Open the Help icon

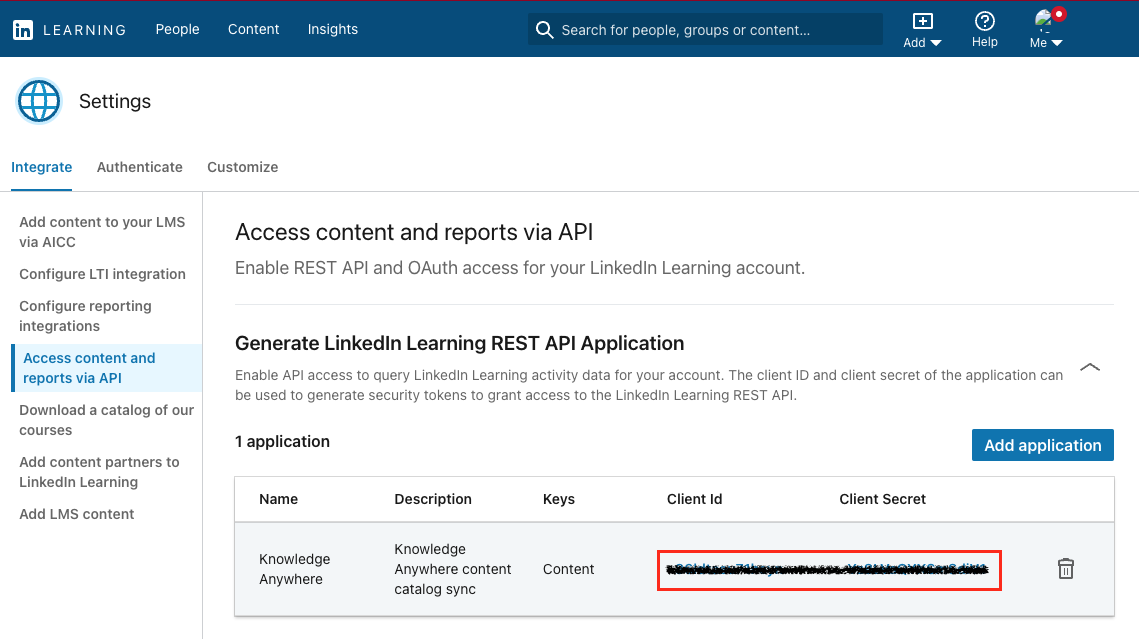[x=984, y=30]
